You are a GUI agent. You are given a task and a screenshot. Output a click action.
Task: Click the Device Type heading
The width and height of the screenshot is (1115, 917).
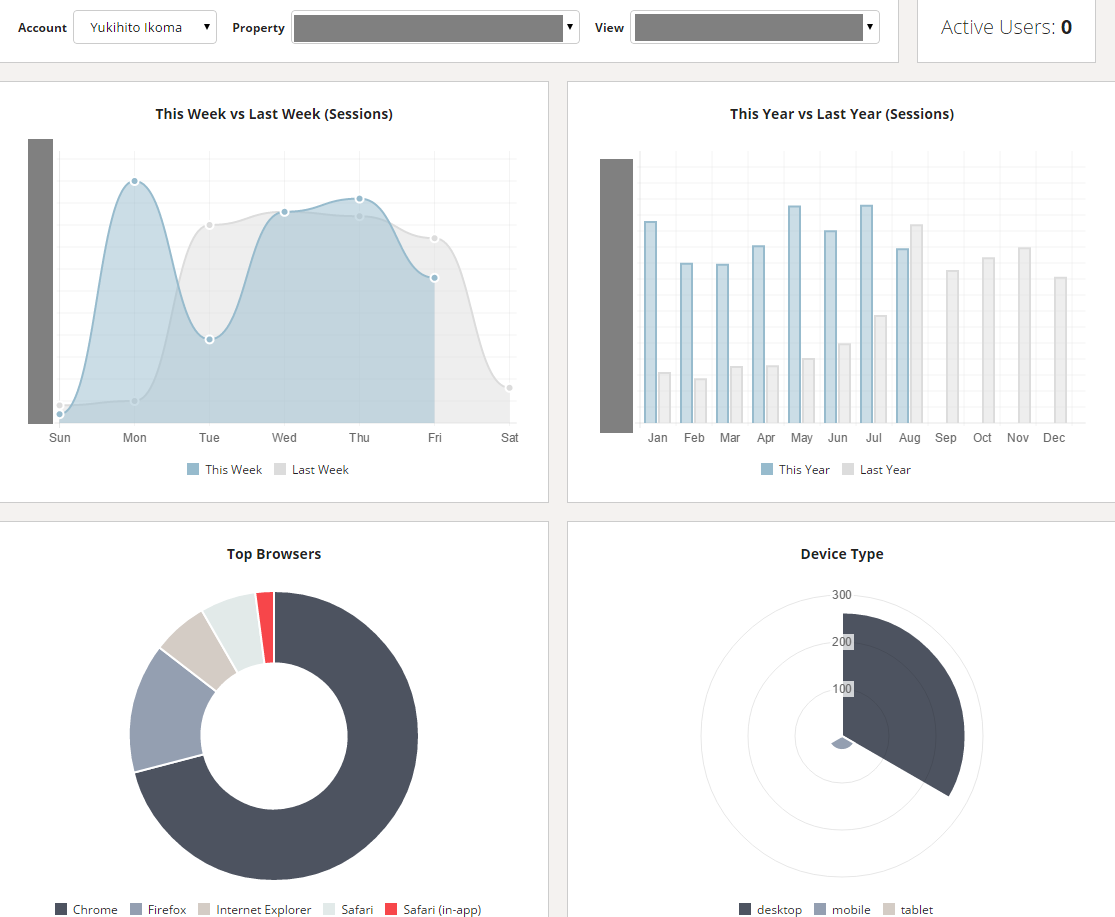(x=842, y=554)
